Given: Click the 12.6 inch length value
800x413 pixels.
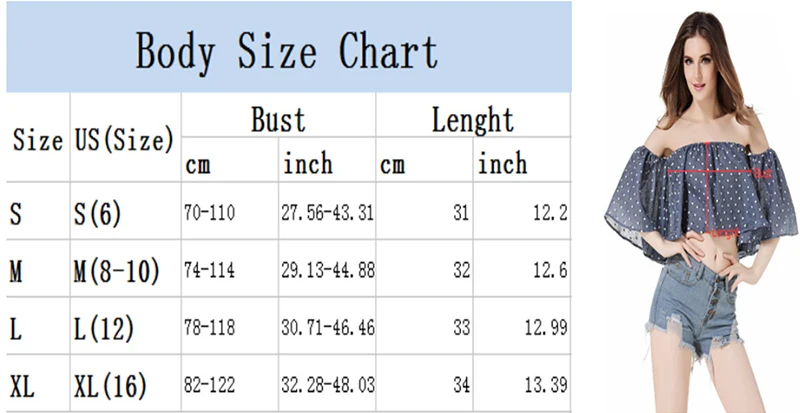Looking at the screenshot, I should (550, 270).
